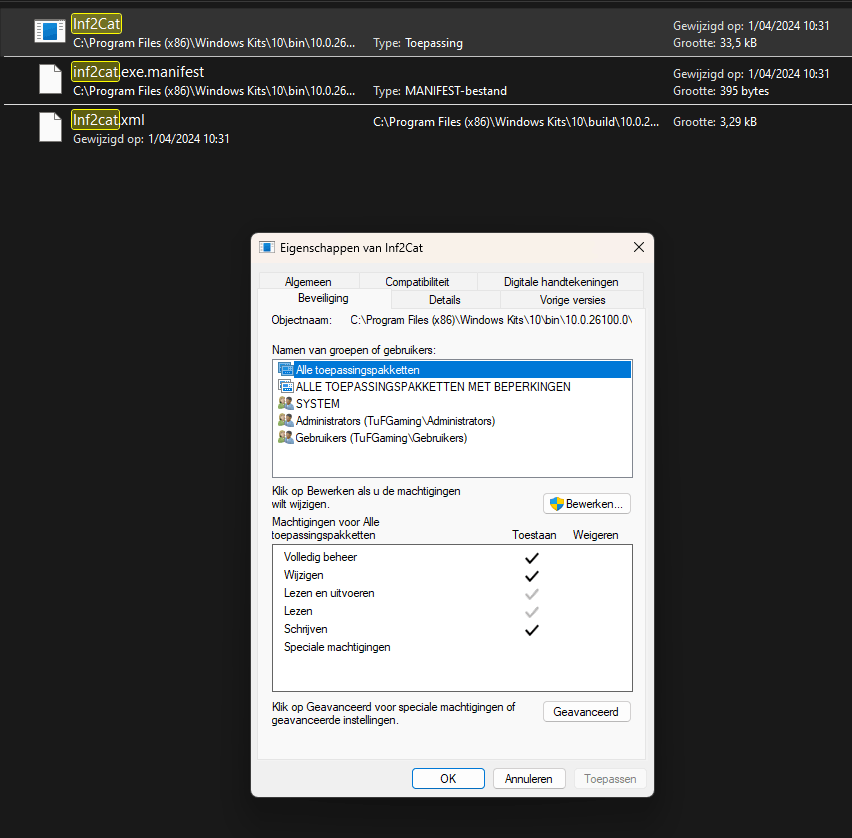Image resolution: width=852 pixels, height=838 pixels.
Task: Click the Lezen allow checkmark
Action: pyautogui.click(x=532, y=612)
